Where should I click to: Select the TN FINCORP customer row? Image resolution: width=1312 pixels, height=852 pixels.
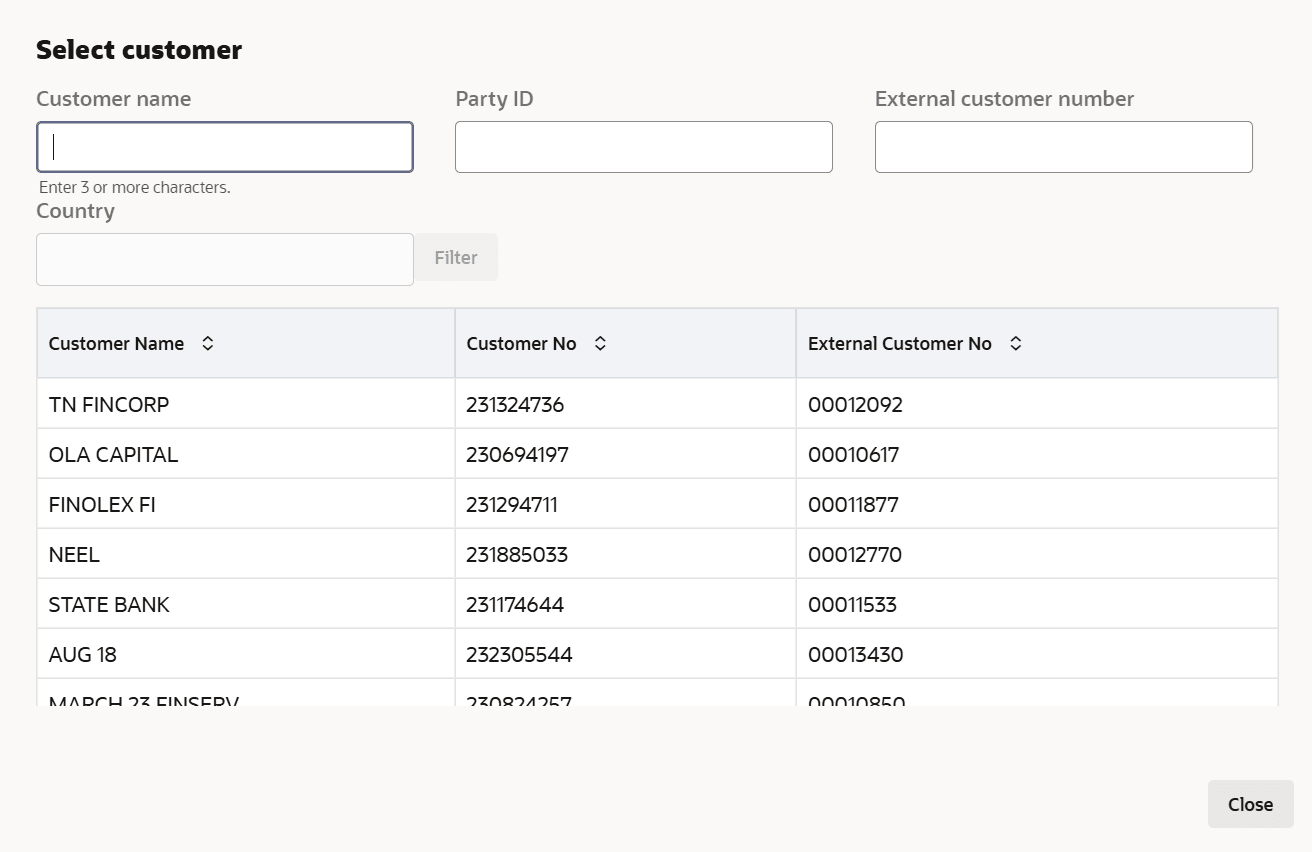coord(109,405)
